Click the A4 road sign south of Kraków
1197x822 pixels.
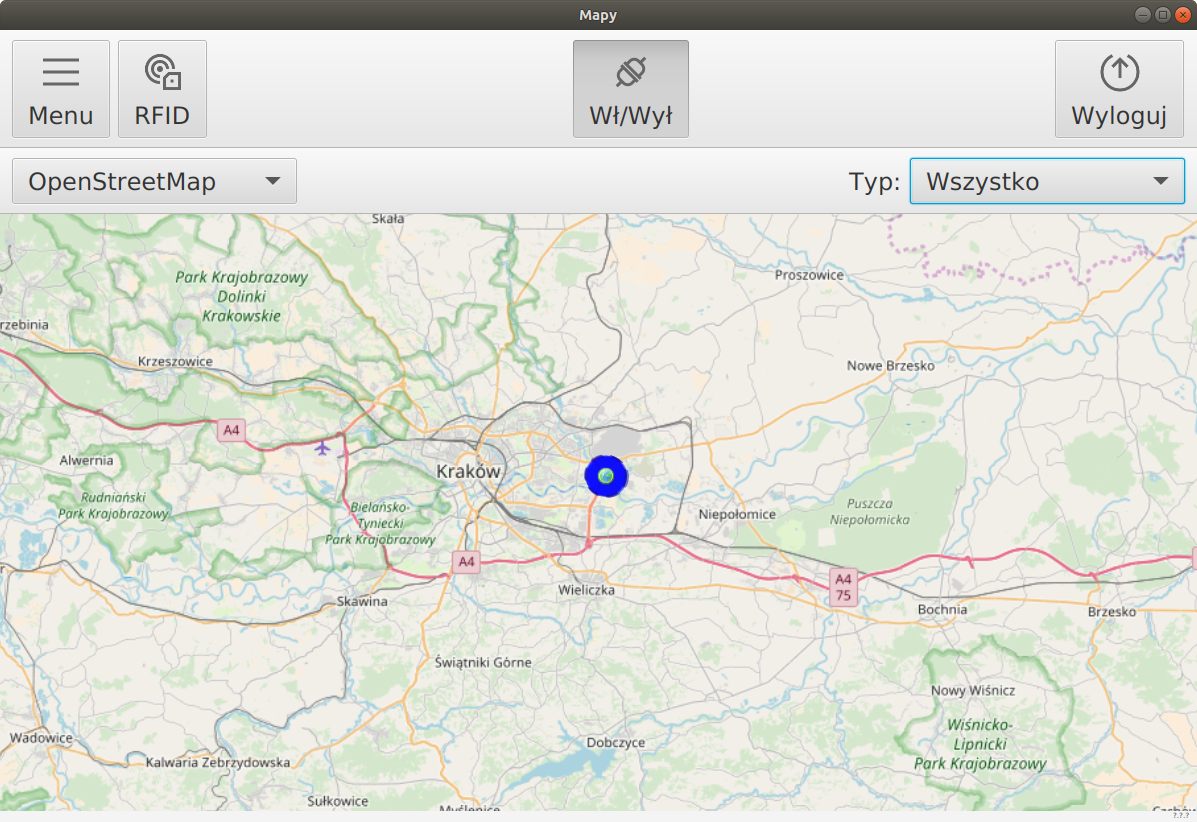466,562
